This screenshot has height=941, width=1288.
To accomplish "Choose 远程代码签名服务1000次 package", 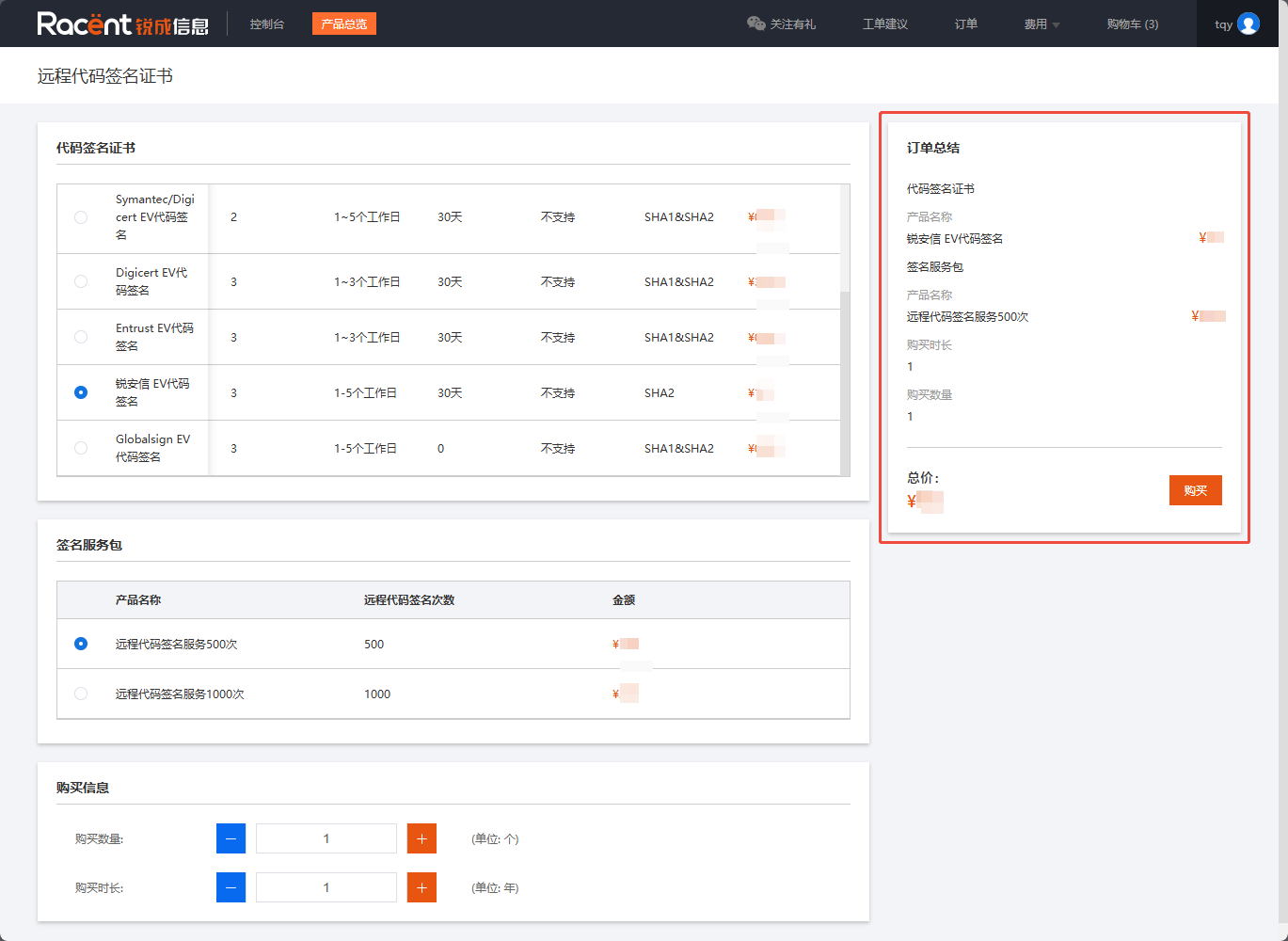I will [81, 694].
